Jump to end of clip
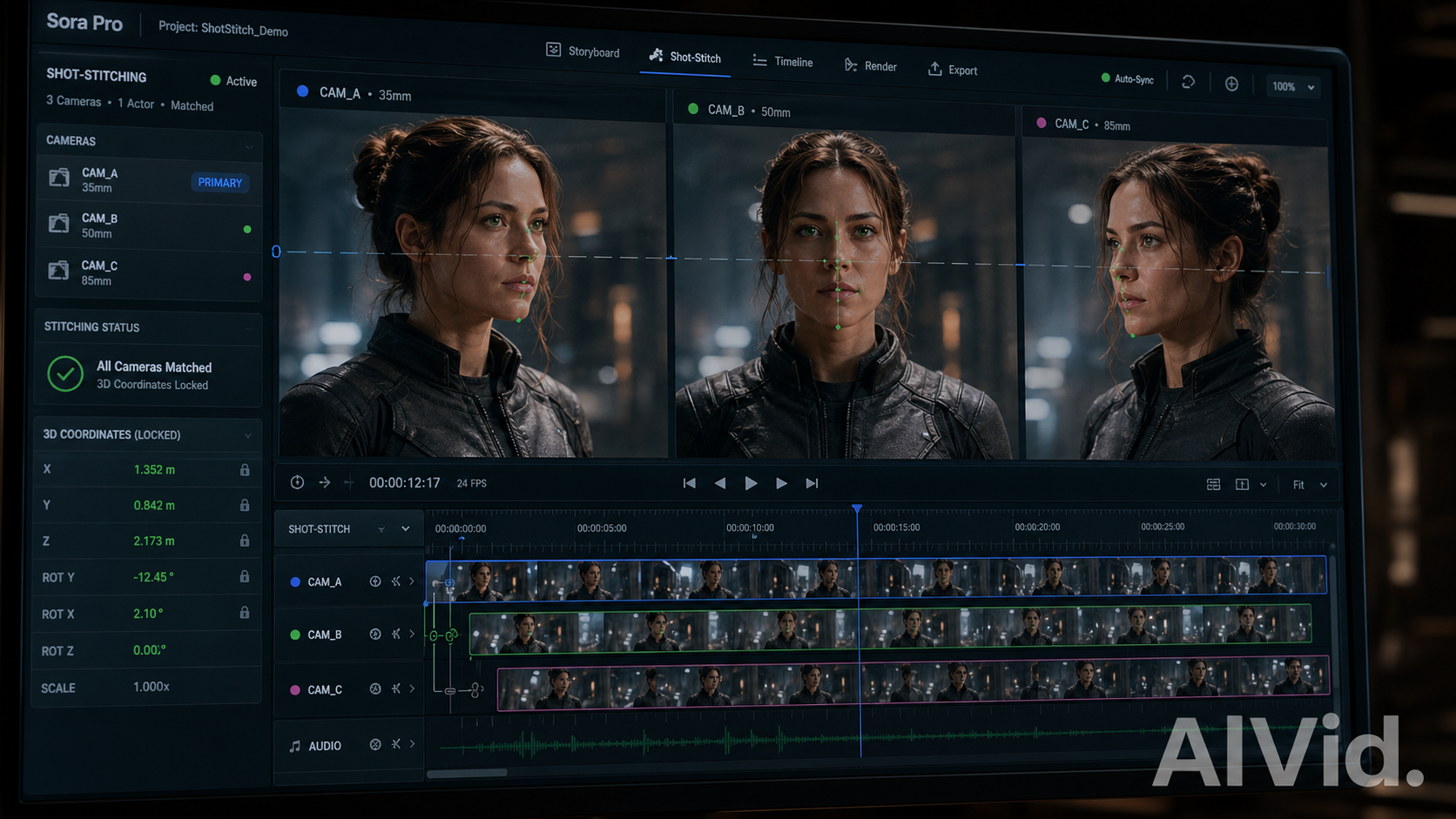Screen dimensions: 1456x819 click(x=812, y=483)
